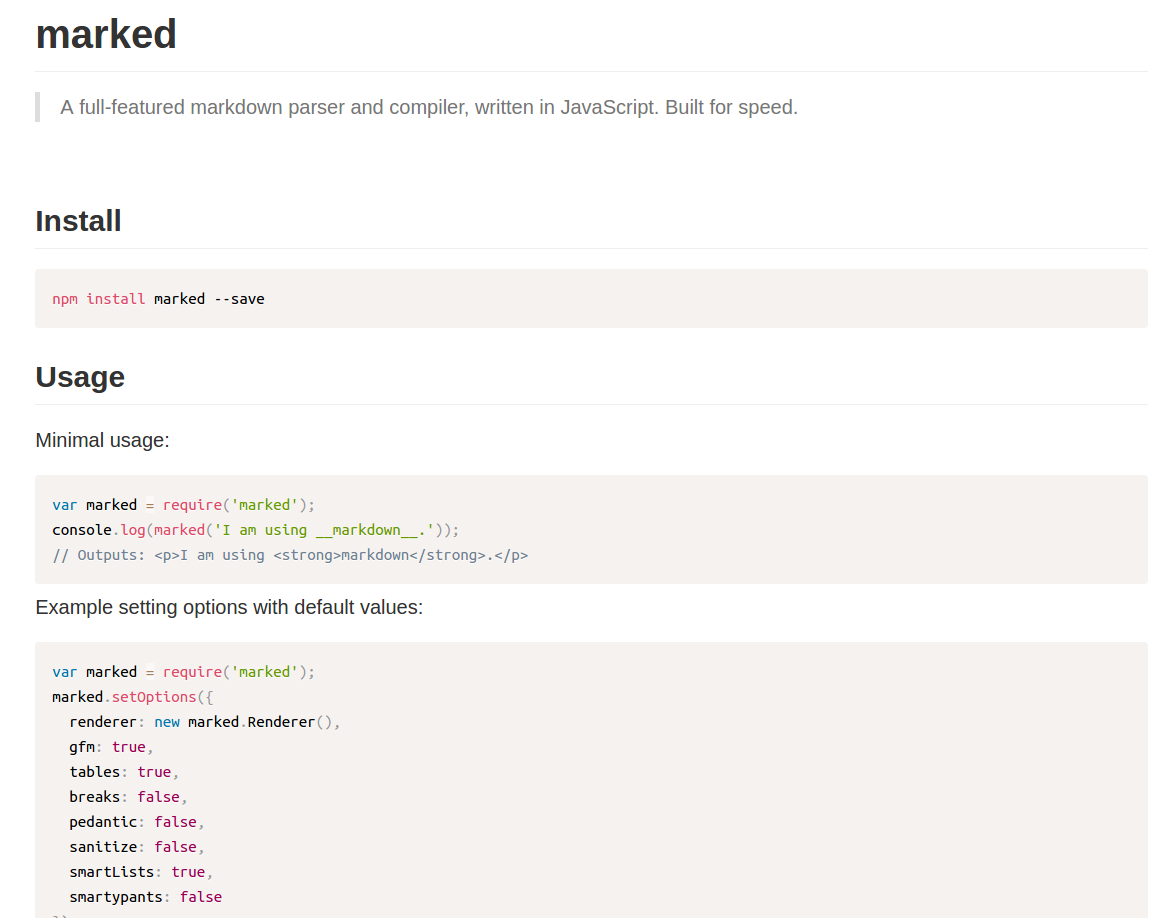
Task: Click the 'renderer: new marked.Renderer(),' line
Action: (205, 722)
